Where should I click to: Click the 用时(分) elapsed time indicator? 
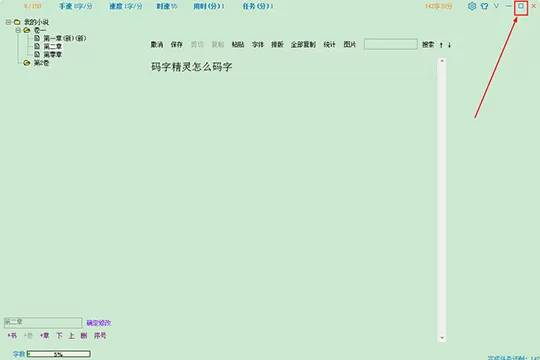pos(209,6)
